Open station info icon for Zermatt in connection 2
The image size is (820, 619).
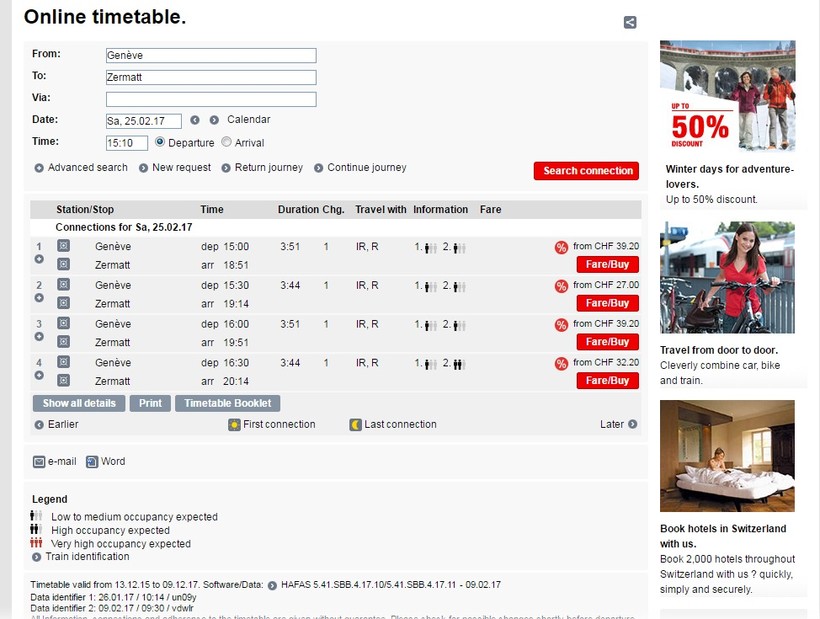[x=63, y=303]
